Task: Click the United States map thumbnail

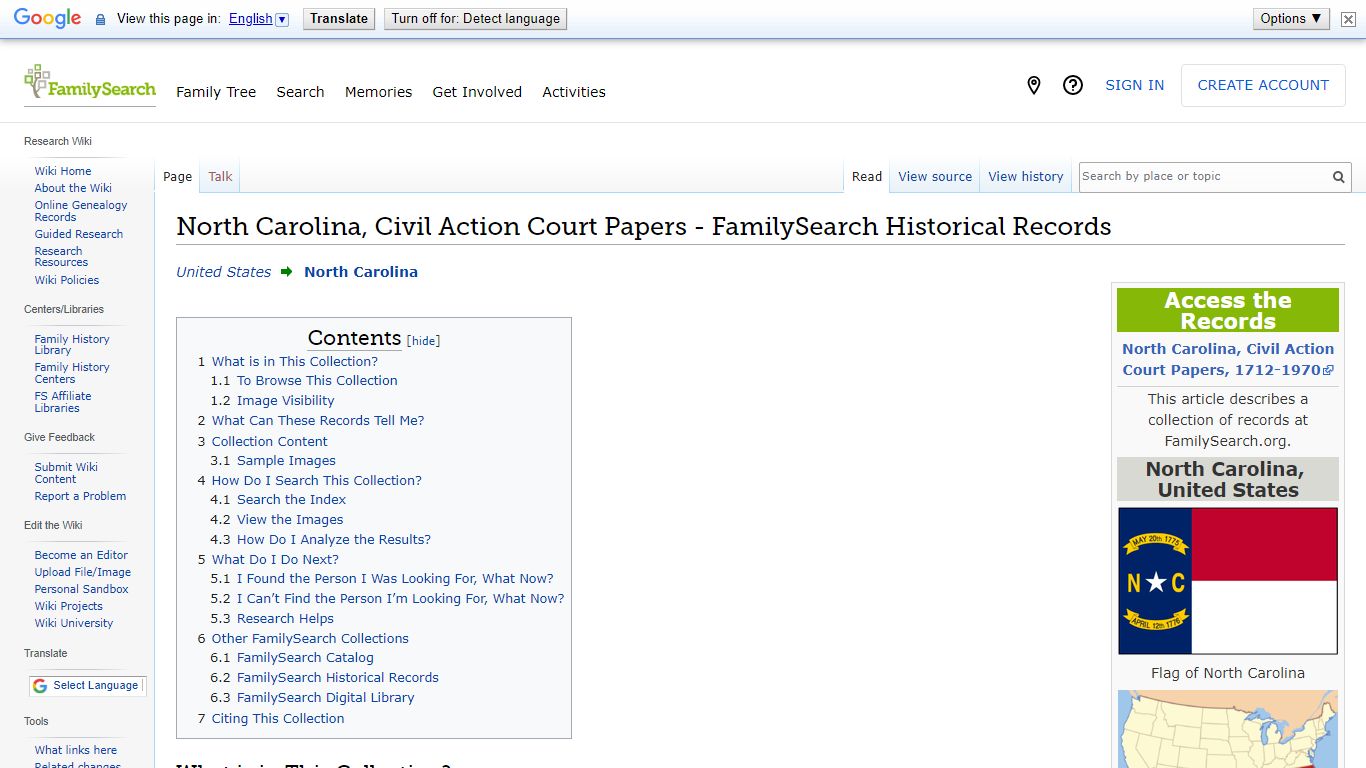Action: click(x=1228, y=729)
